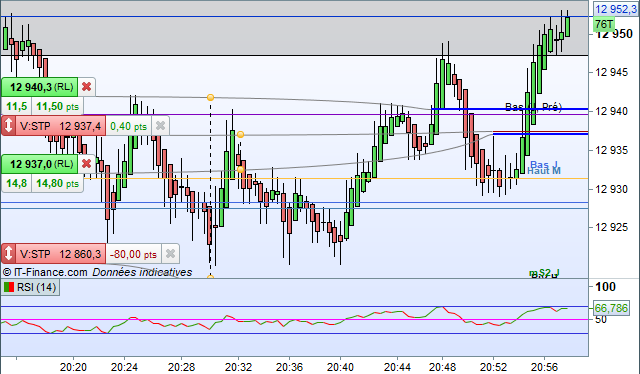The width and height of the screenshot is (640, 374).
Task: Select the 12 940,3 (RL) order label
Action: point(41,87)
